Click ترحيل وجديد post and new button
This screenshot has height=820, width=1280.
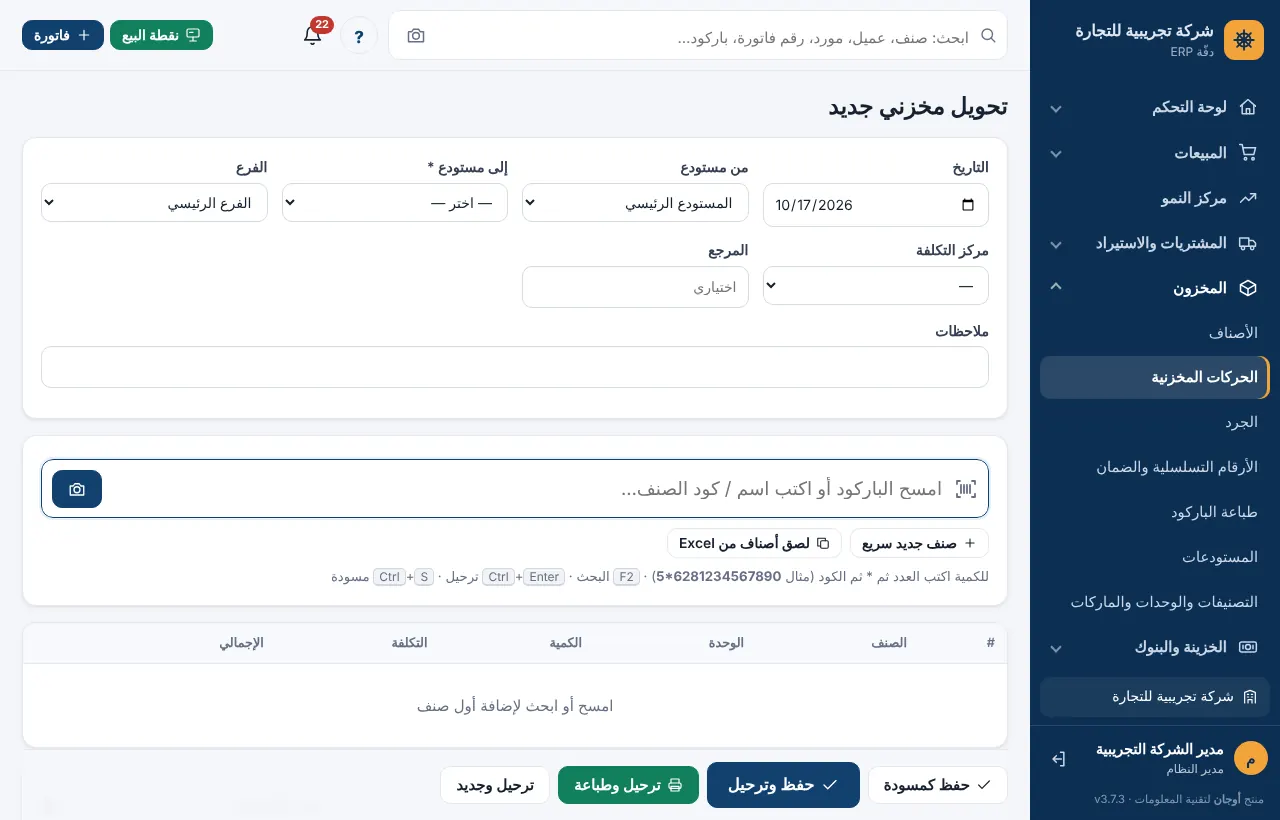coord(495,785)
